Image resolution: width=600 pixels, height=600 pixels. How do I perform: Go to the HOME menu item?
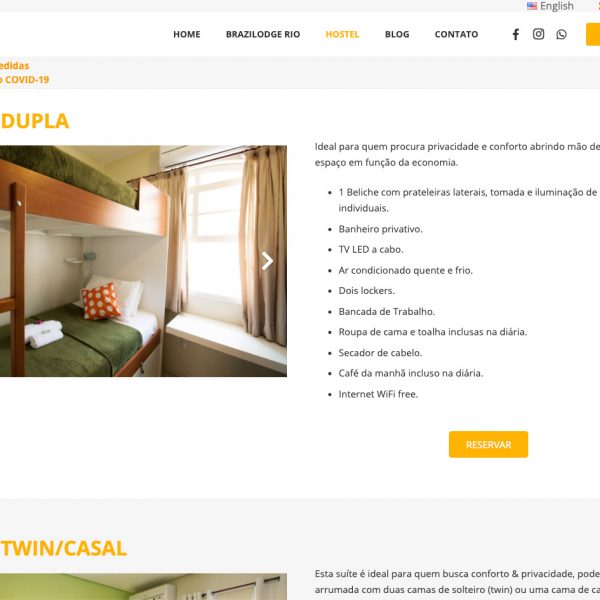(187, 34)
